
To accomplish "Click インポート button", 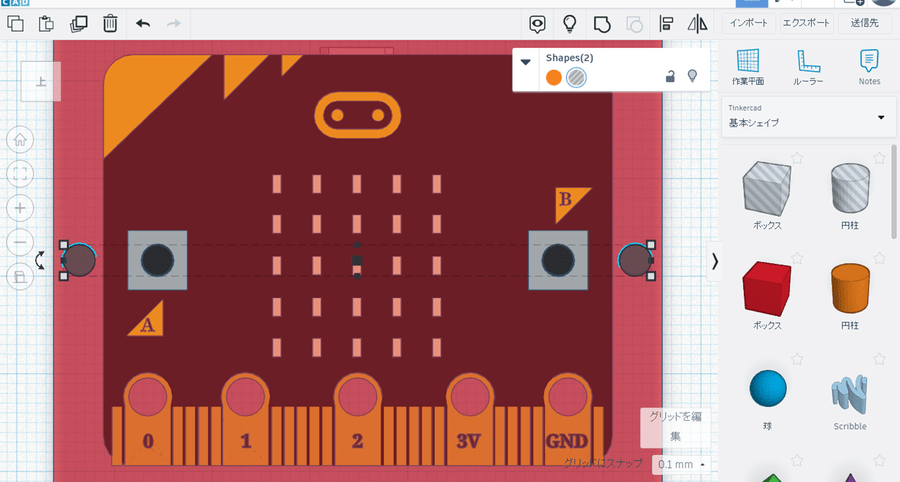I will (748, 23).
